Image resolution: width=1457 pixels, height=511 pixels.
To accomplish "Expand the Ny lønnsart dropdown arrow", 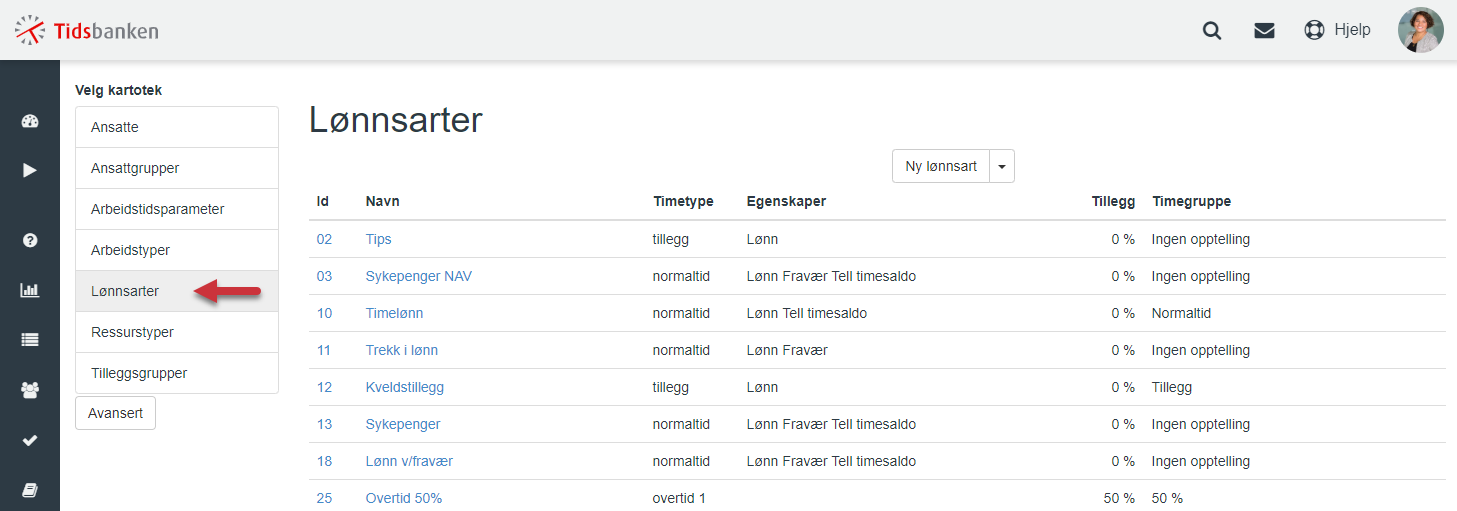I will 1002,167.
